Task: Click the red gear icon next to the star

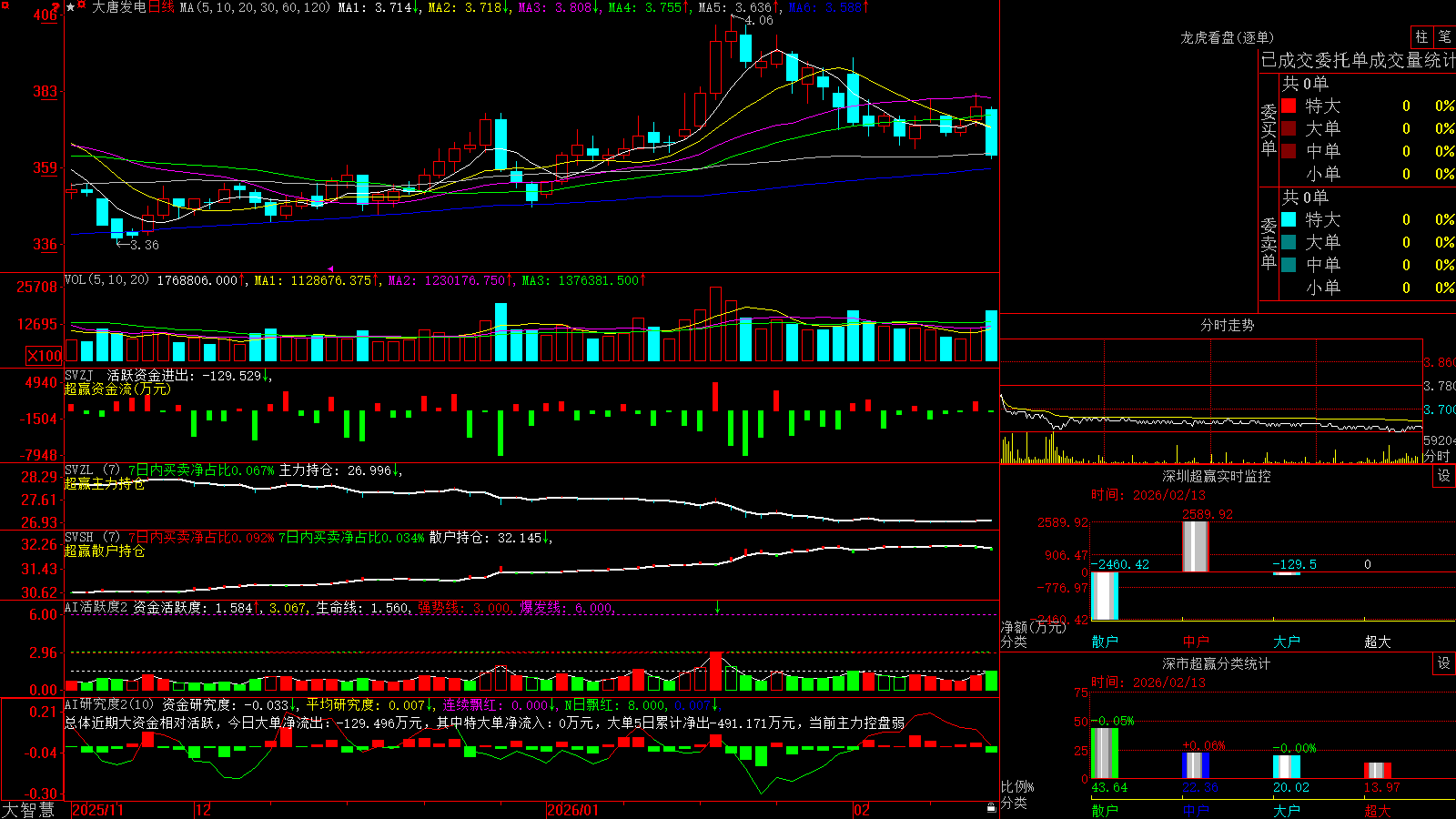Action: (x=82, y=6)
